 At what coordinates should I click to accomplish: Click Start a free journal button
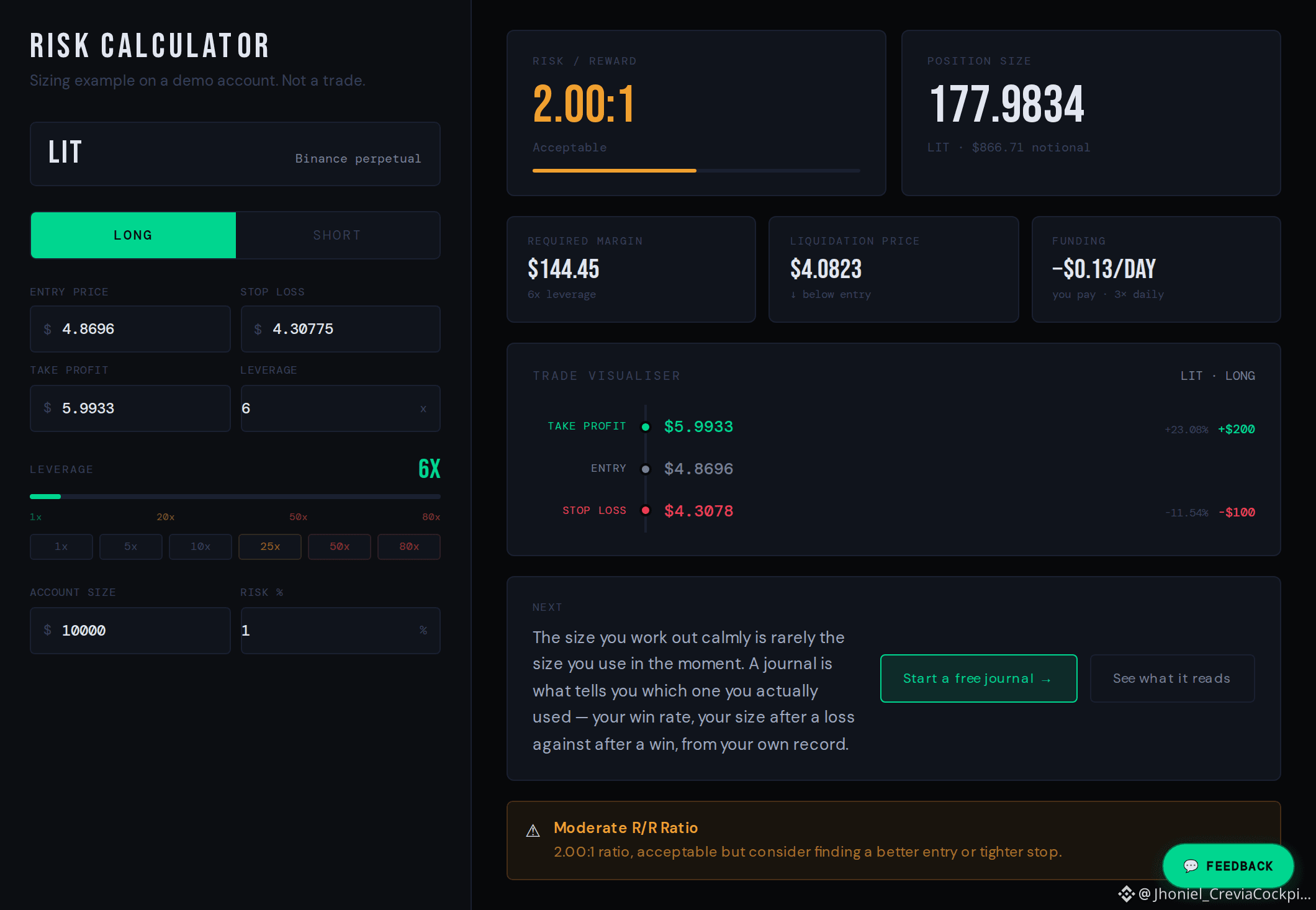[x=979, y=678]
